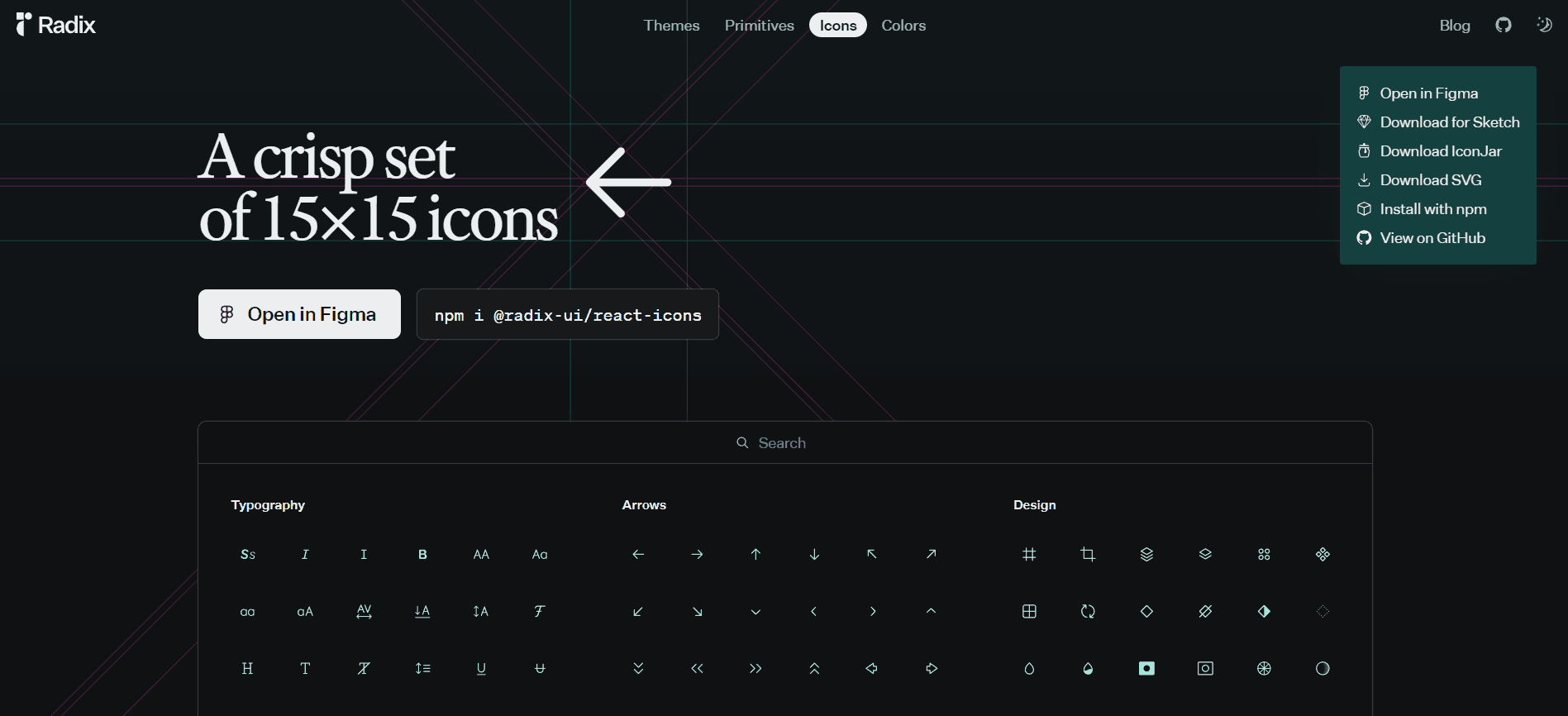
Task: Select the double arrow right icon
Action: click(x=755, y=668)
